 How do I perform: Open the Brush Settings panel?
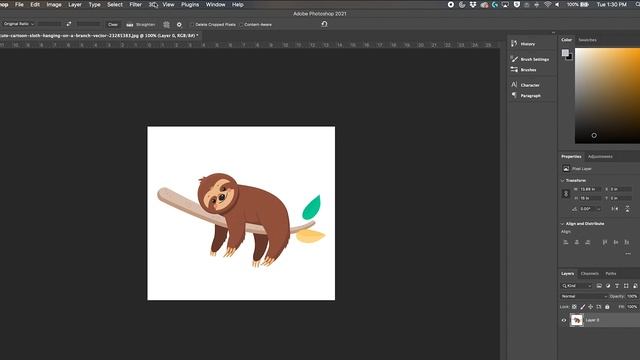click(x=530, y=59)
